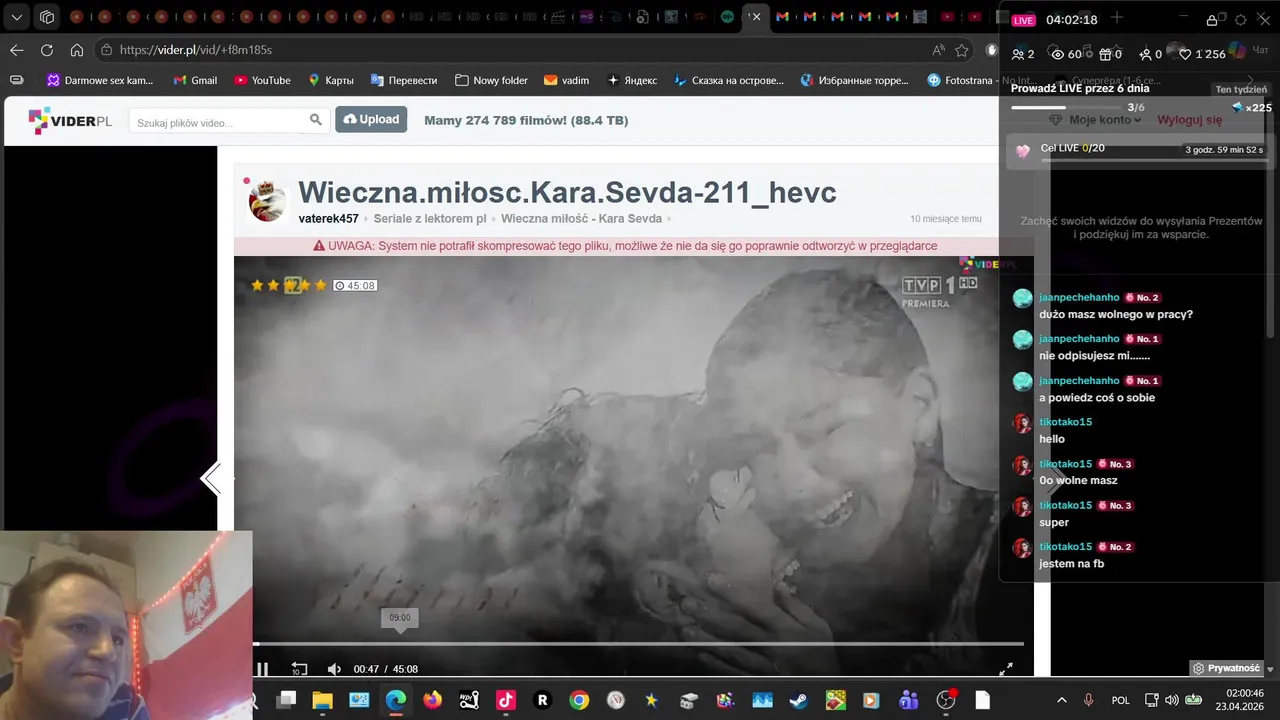Open 'Darmowe sex kam...' bookmark

(100, 80)
